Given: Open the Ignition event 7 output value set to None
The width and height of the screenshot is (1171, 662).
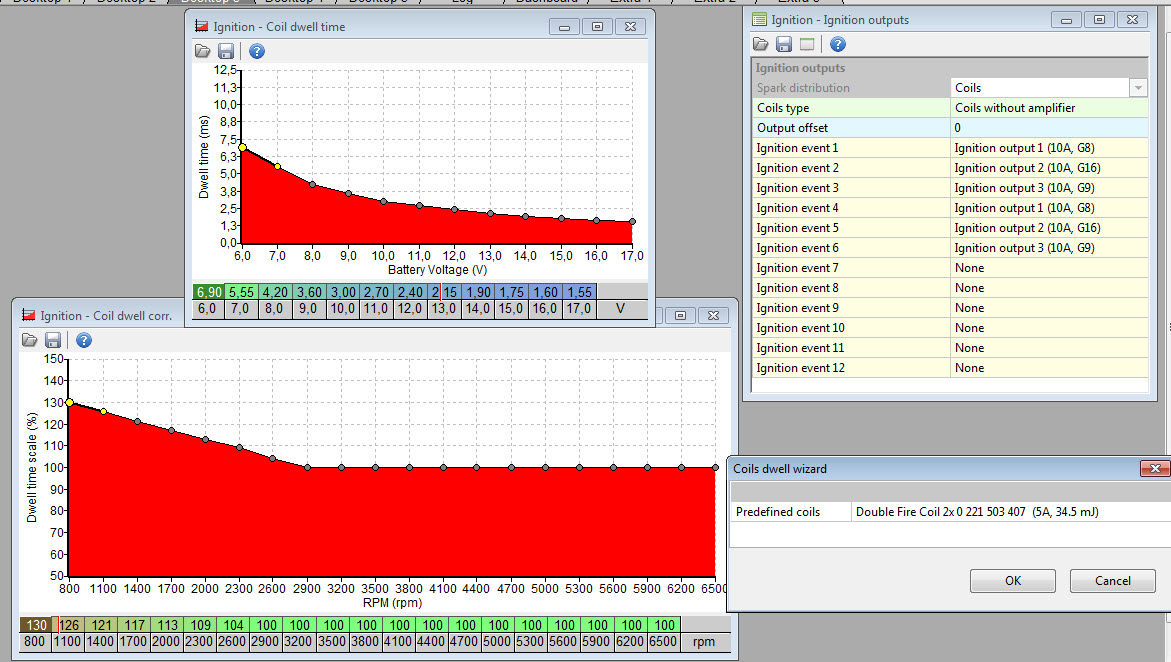Looking at the screenshot, I should coord(1048,268).
